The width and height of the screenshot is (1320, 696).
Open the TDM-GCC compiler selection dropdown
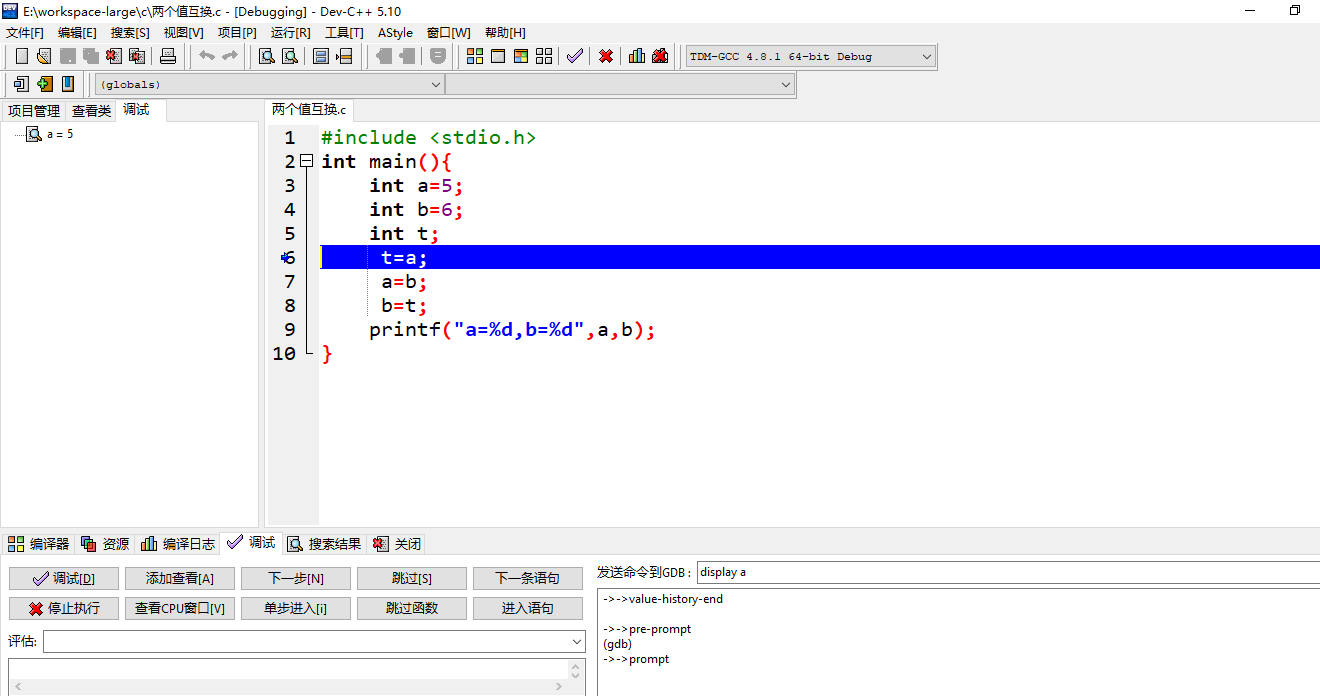pyautogui.click(x=811, y=56)
